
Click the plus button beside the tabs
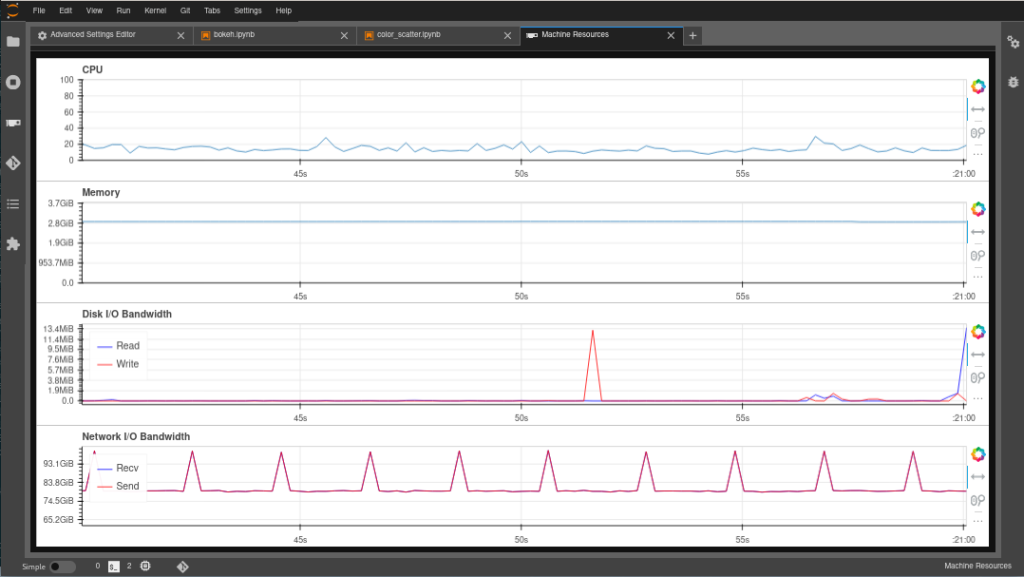click(692, 35)
